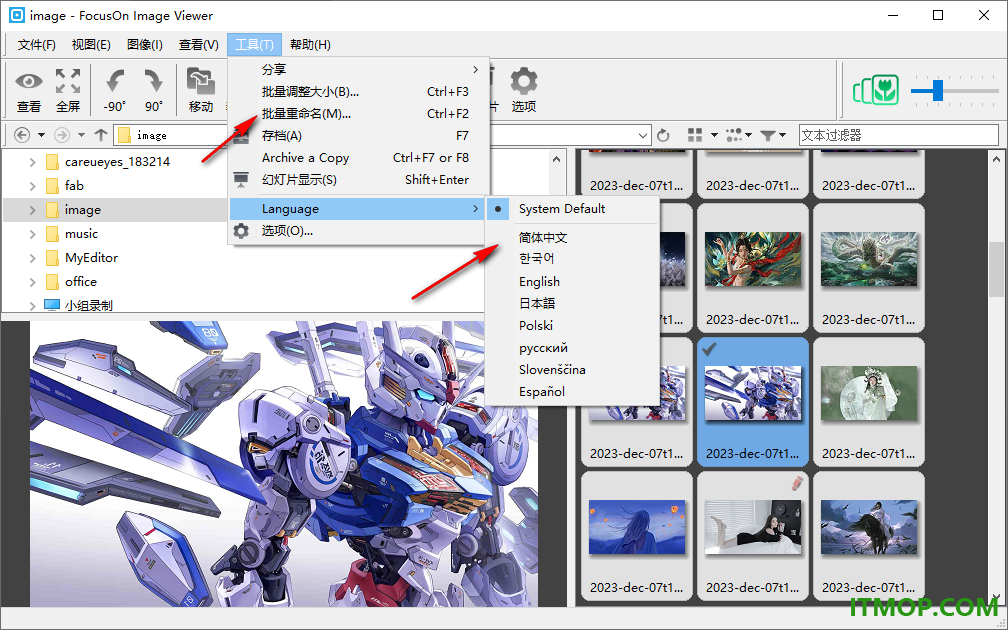Screen dimensions: 1008x630
Task: Open the 图像(I) menu
Action: point(145,44)
